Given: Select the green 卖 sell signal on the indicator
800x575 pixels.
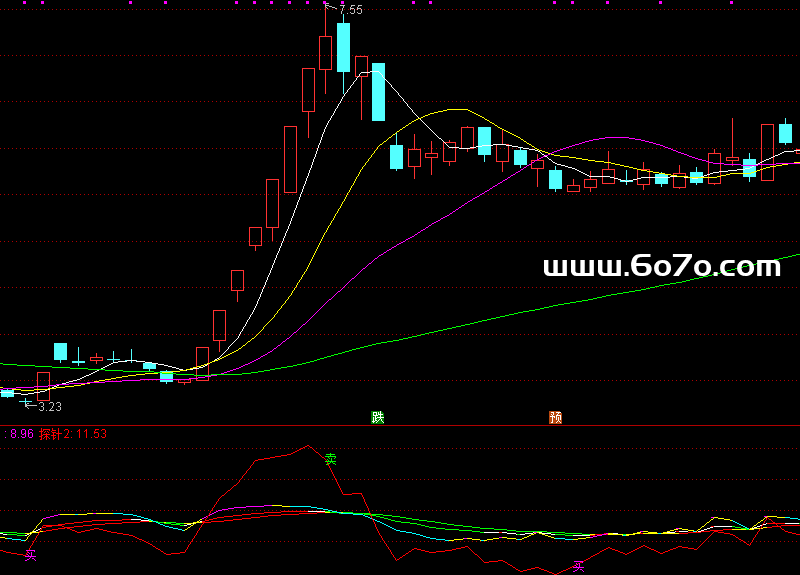Looking at the screenshot, I should pos(331,459).
